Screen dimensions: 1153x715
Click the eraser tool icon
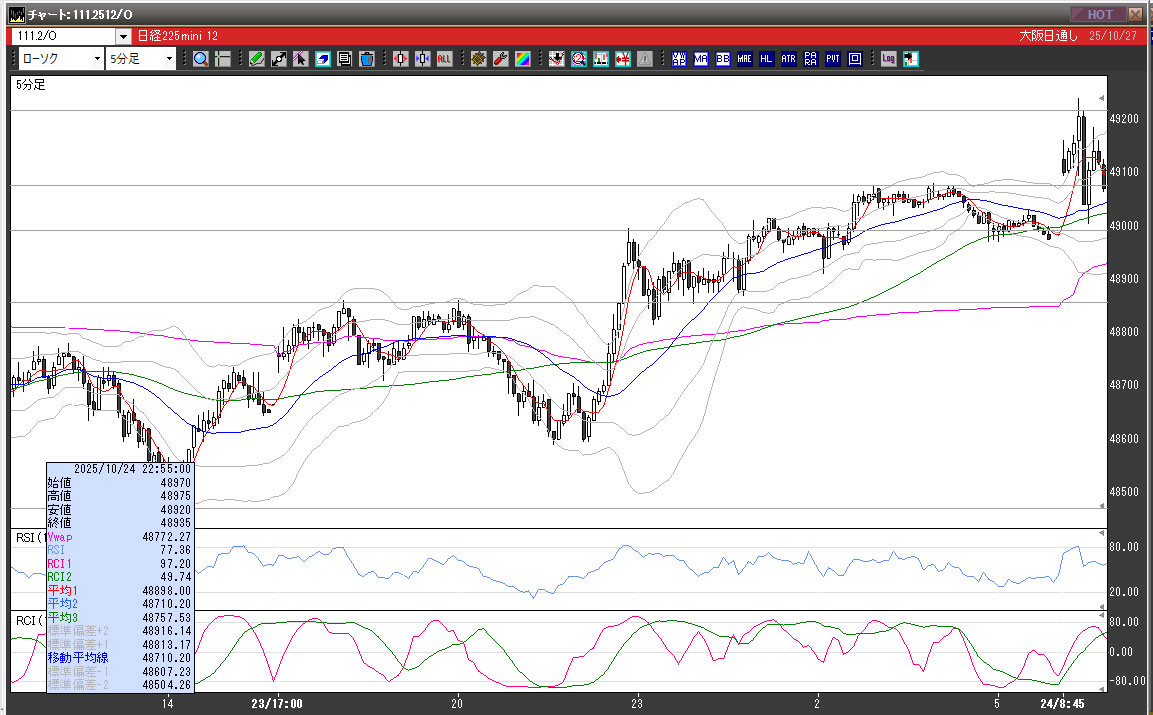coord(323,59)
